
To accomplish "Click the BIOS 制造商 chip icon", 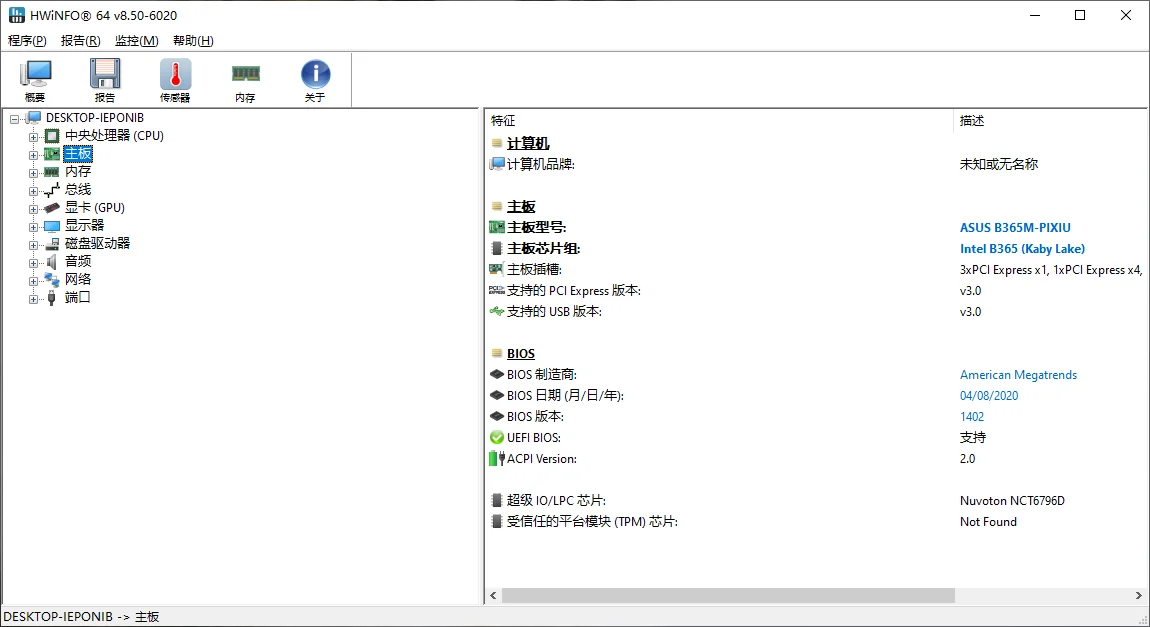I will point(497,375).
